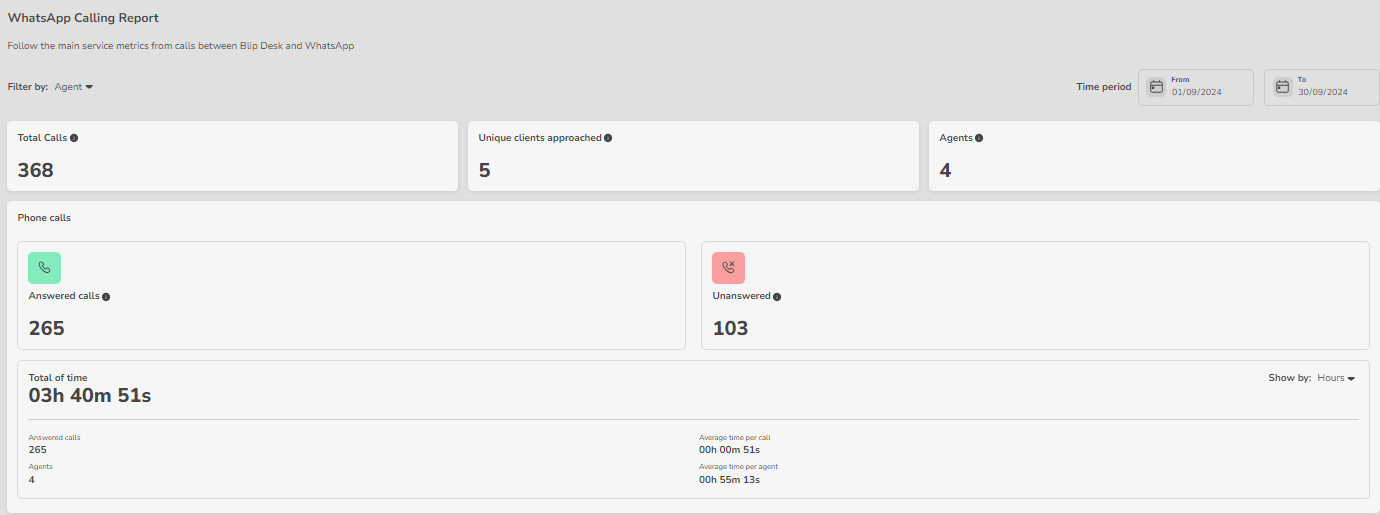Image resolution: width=1380 pixels, height=515 pixels.
Task: Click info icon next to Unique clients approached
Action: tap(608, 138)
